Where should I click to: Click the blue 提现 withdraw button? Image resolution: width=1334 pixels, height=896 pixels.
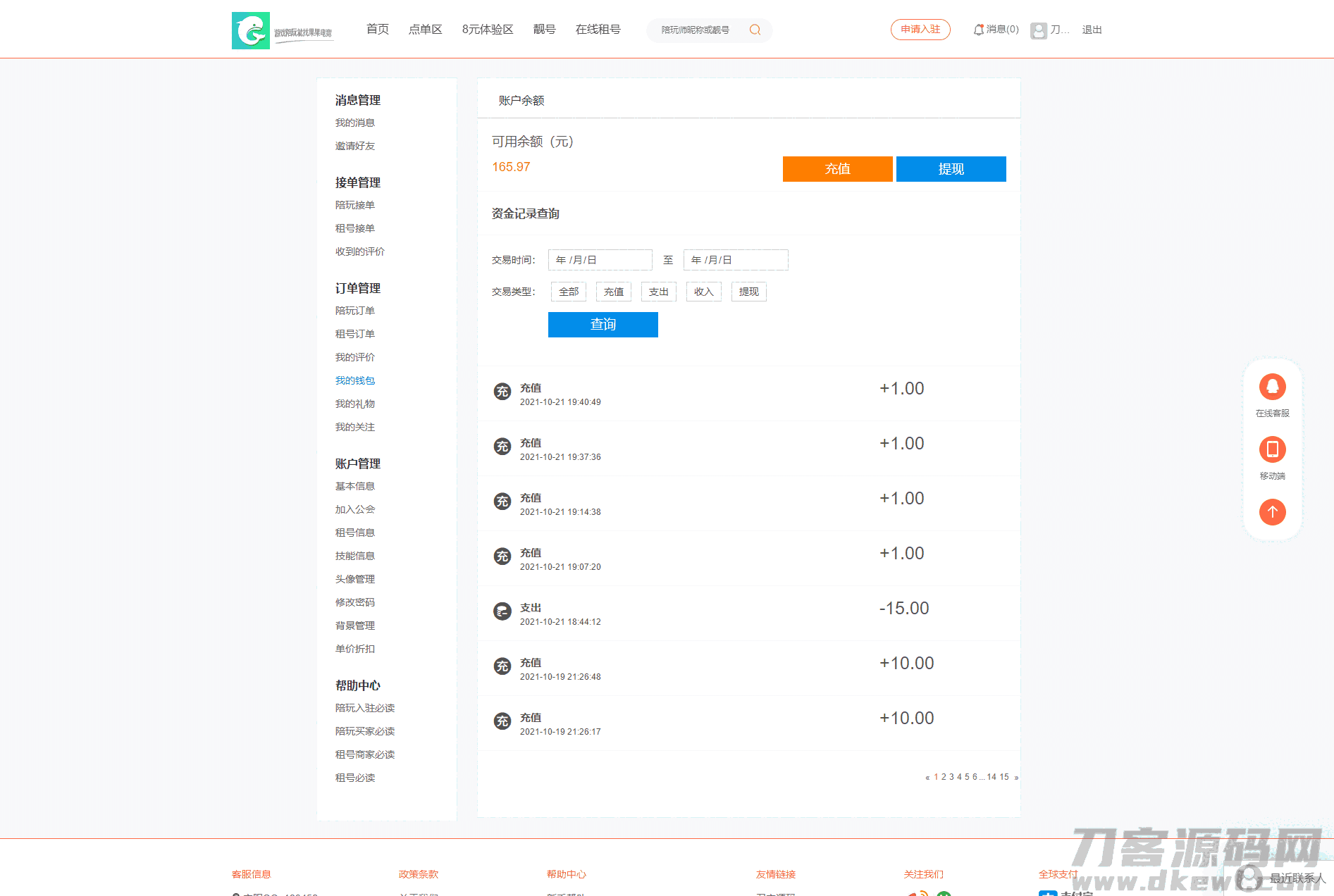coord(951,169)
